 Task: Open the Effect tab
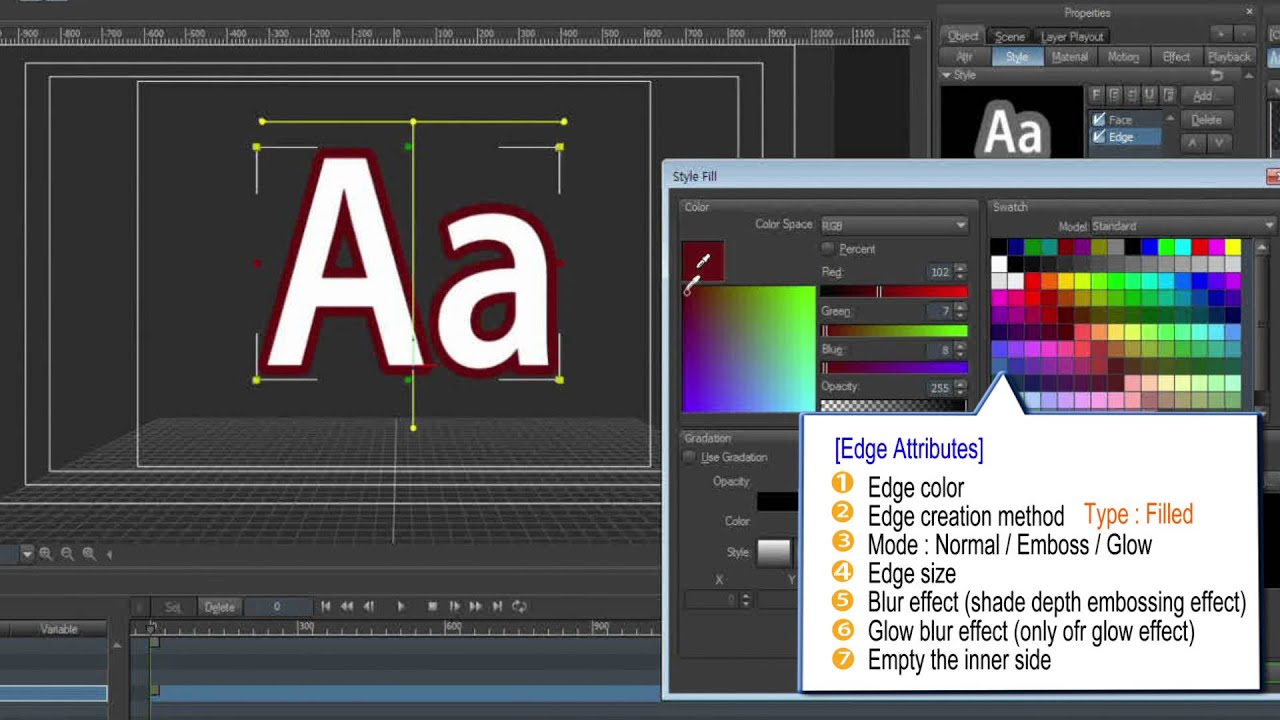(1176, 57)
